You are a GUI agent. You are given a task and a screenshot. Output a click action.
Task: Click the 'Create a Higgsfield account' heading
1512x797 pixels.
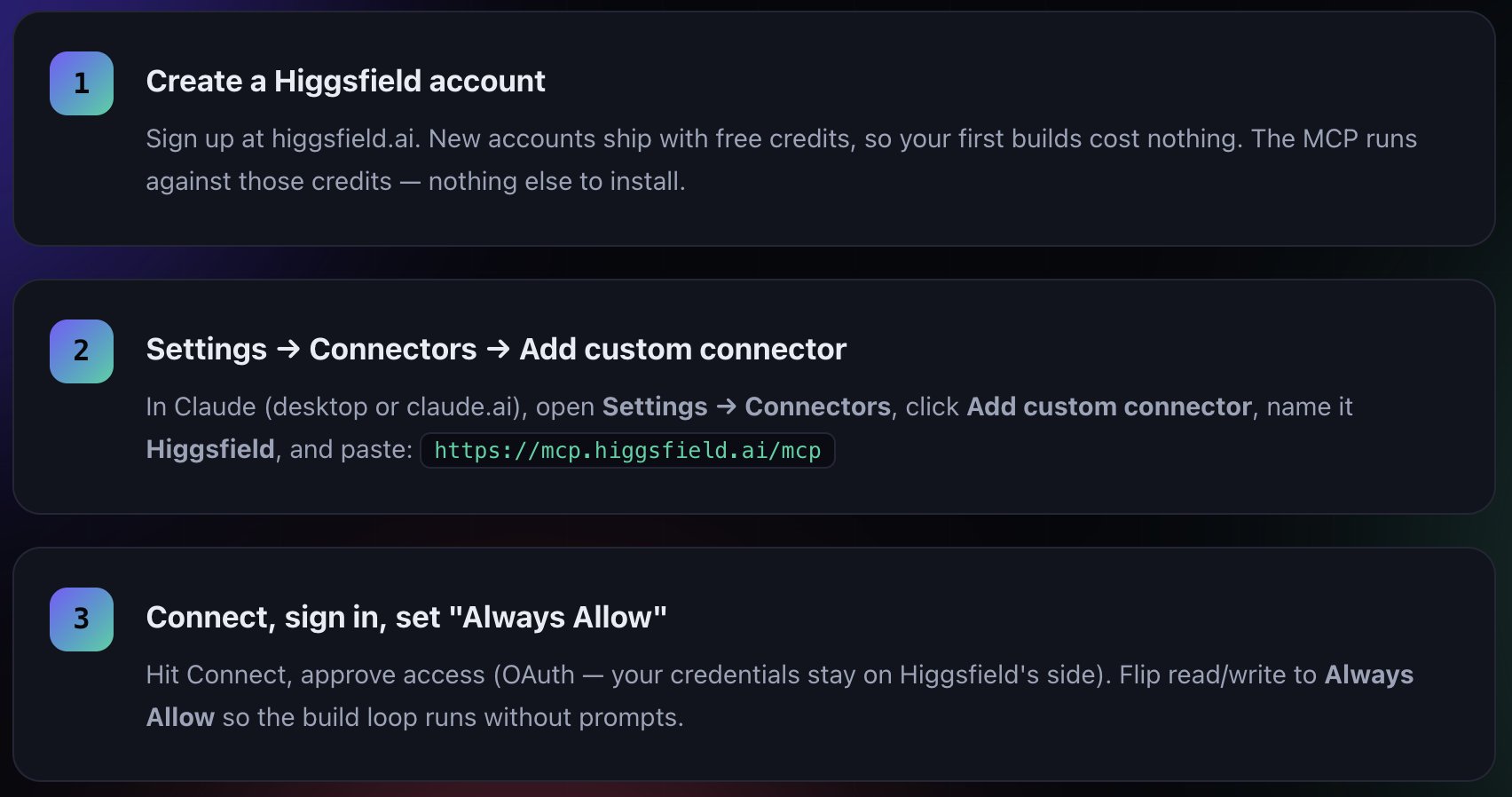pyautogui.click(x=345, y=81)
